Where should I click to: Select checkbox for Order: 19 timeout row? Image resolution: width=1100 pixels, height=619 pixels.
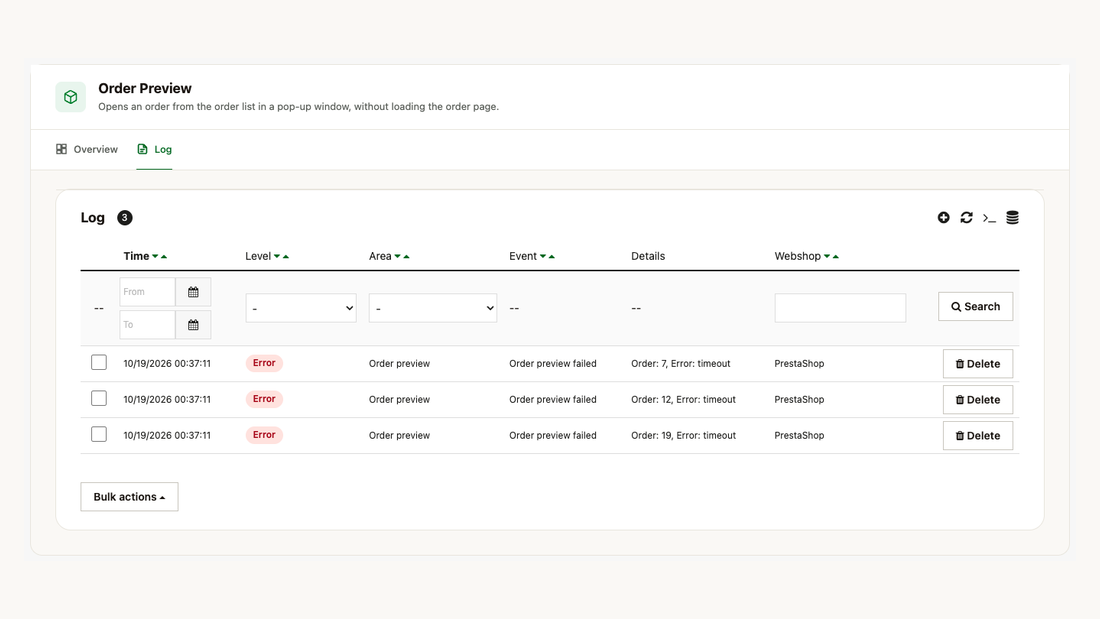tap(99, 434)
